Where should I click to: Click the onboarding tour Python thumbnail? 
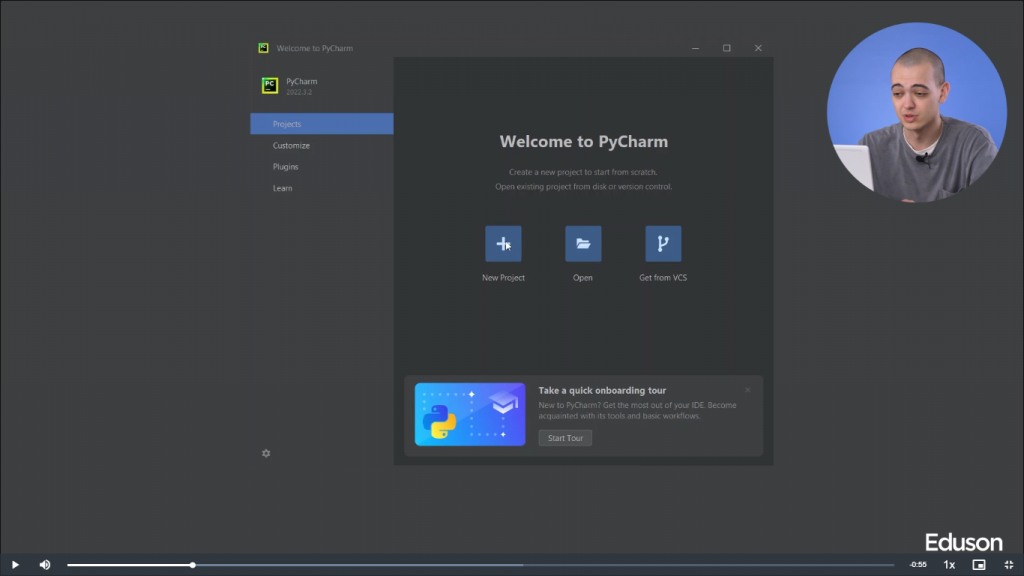470,414
